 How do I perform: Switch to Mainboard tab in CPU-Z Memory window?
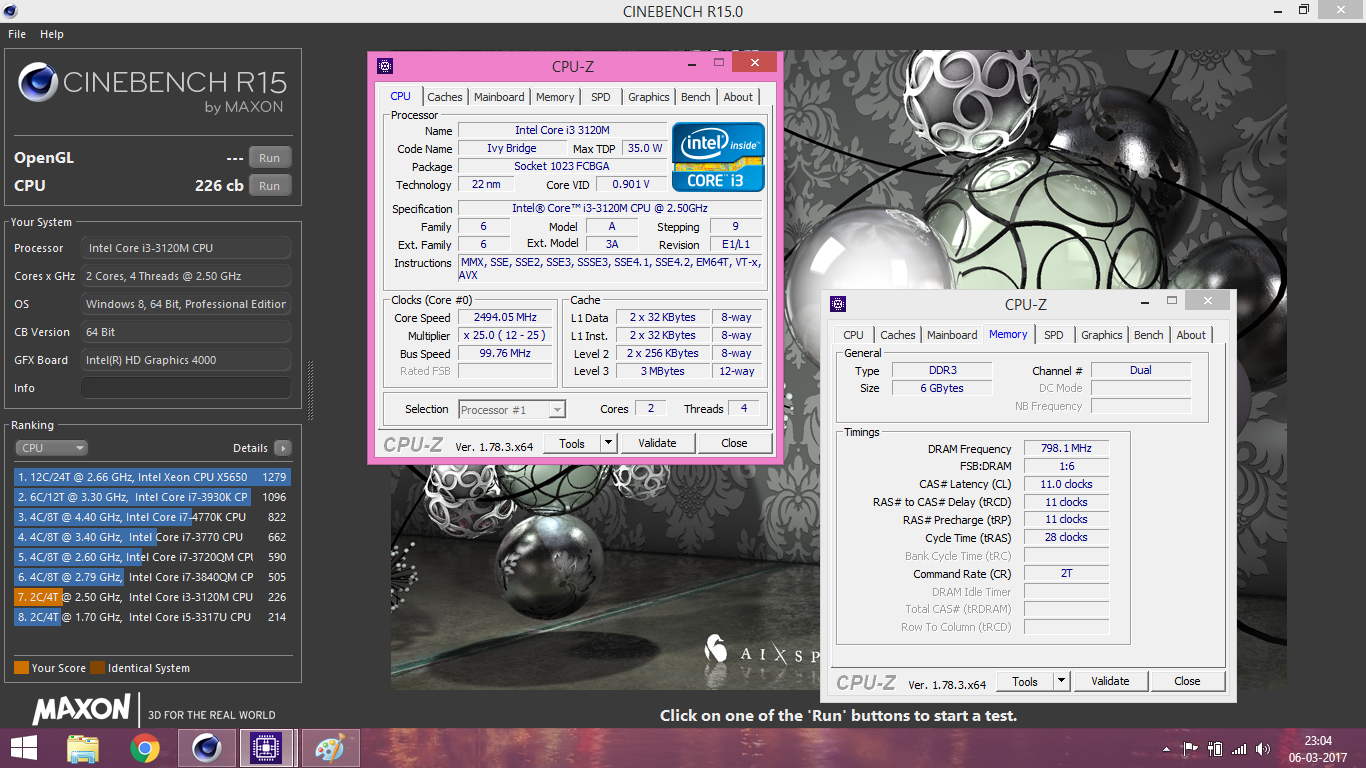point(952,335)
